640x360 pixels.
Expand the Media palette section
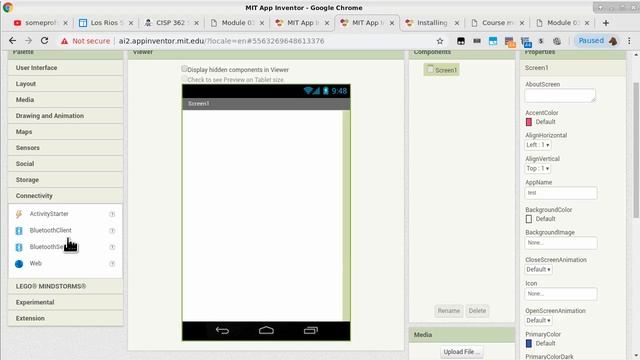click(x=65, y=100)
